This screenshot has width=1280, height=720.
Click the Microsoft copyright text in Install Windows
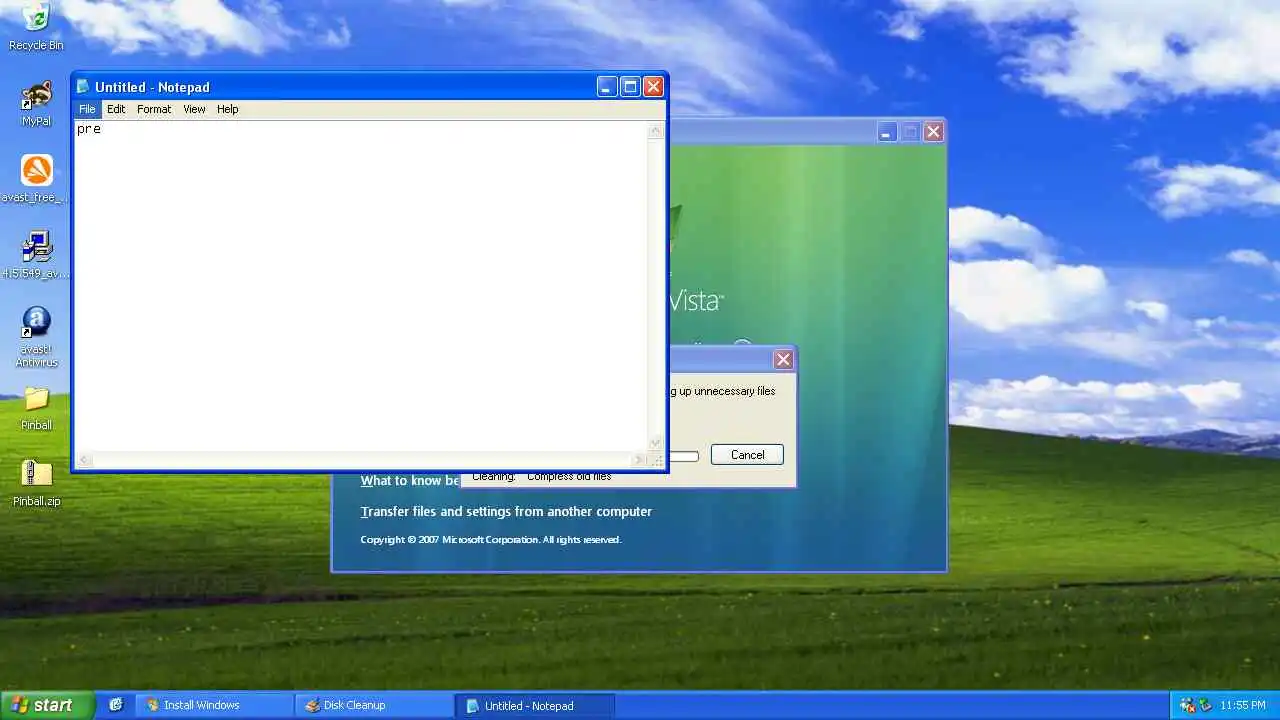click(x=490, y=540)
